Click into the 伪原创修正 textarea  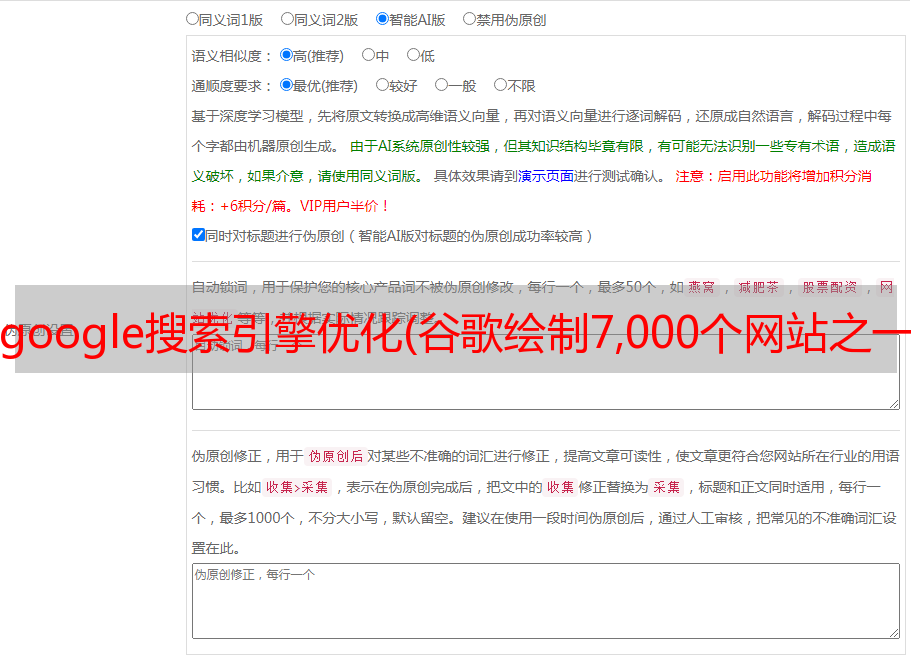546,601
